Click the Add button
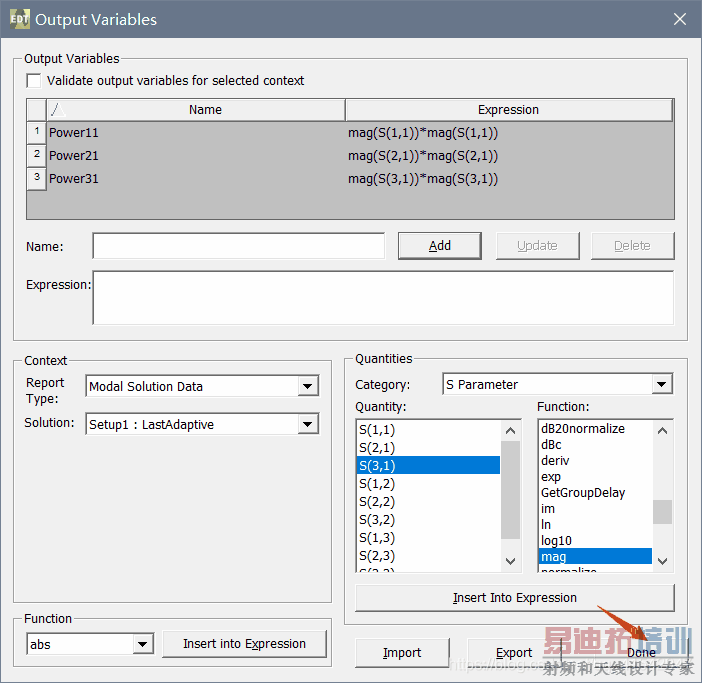 440,246
